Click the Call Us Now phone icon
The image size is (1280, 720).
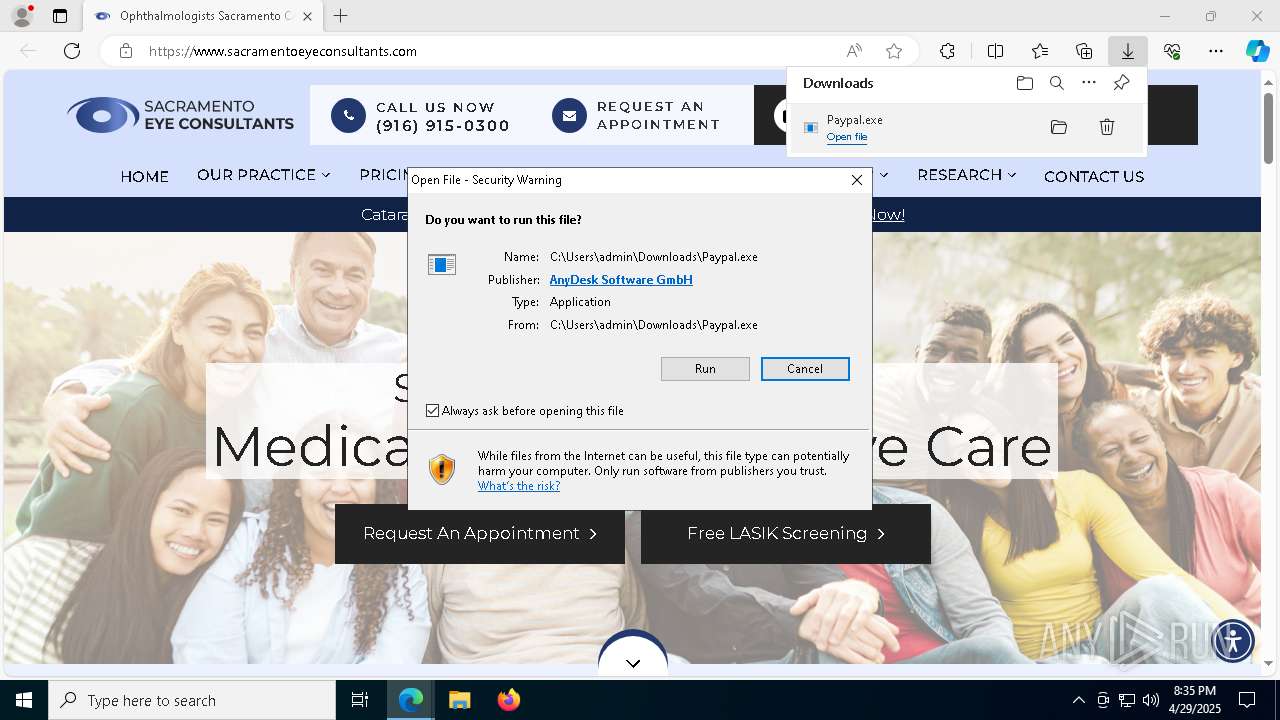coord(348,116)
